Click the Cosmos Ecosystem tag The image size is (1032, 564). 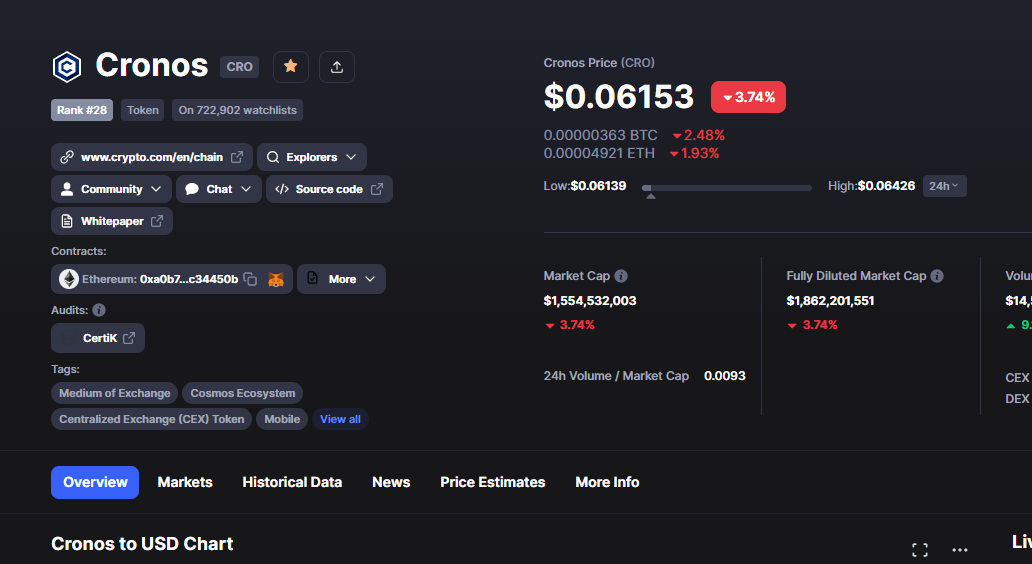[x=243, y=393]
